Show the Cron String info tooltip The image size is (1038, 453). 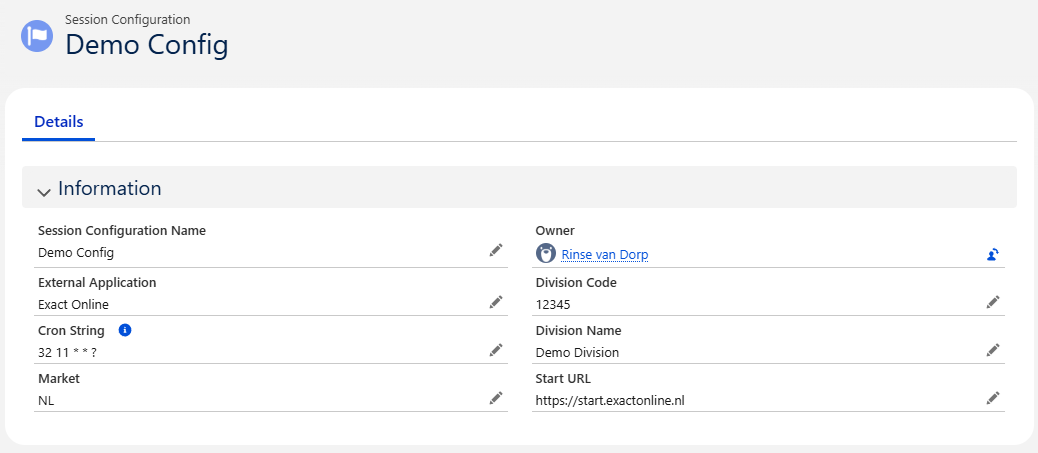[124, 330]
